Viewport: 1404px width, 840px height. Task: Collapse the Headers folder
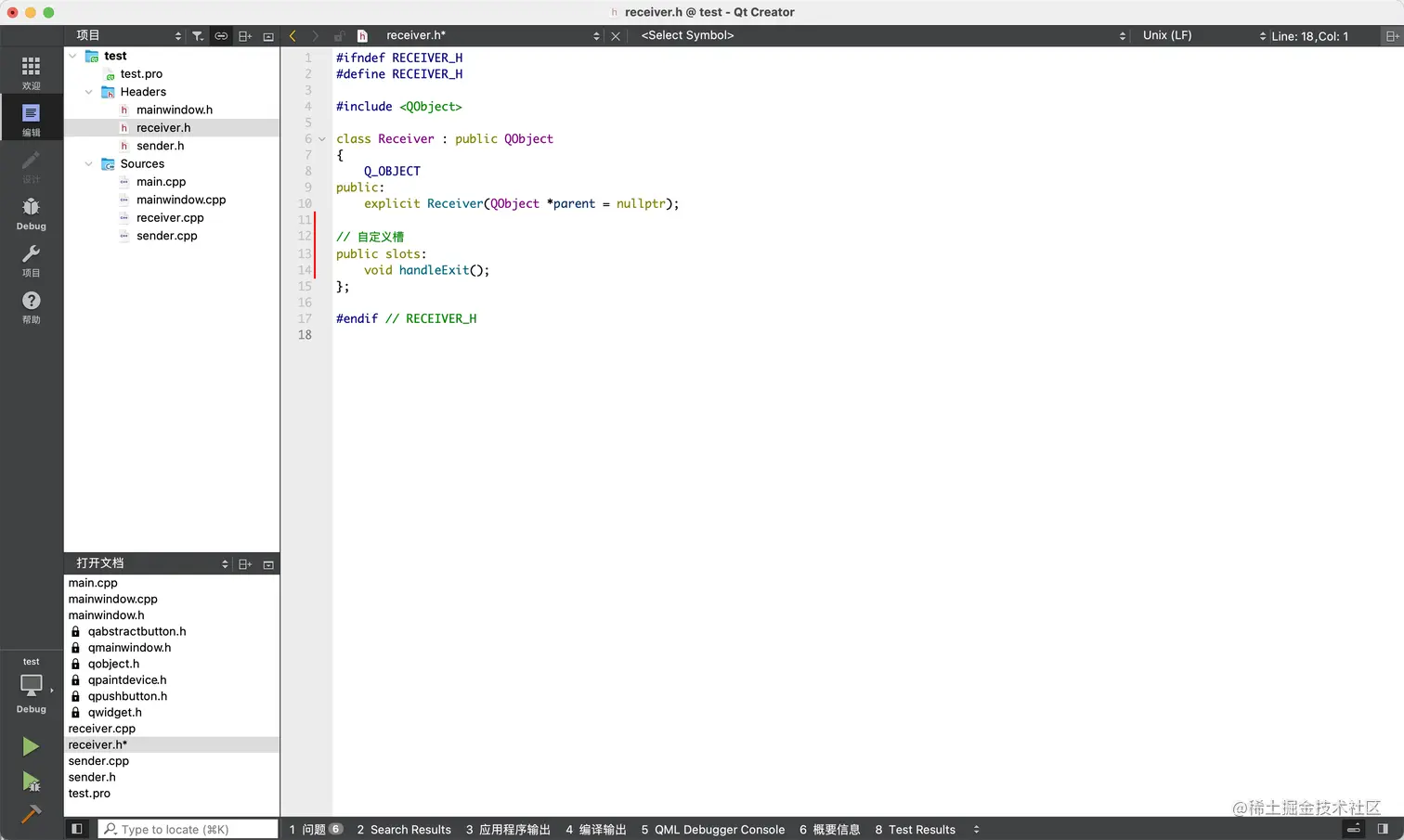tap(89, 92)
